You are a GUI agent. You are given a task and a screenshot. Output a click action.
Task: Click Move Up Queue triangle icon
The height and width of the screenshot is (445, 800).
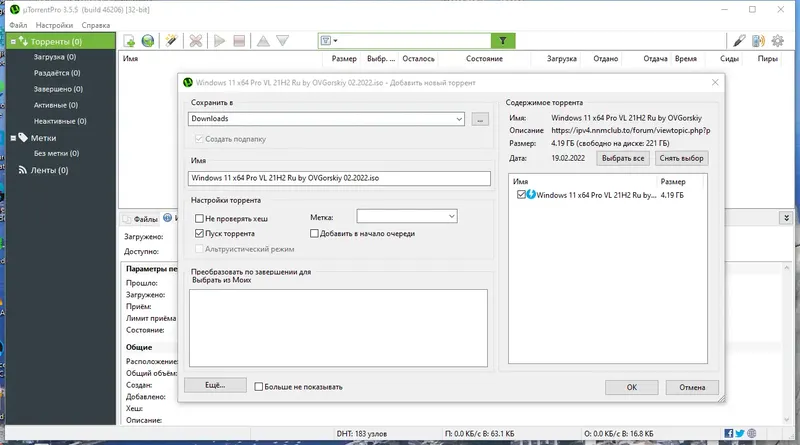coord(263,41)
